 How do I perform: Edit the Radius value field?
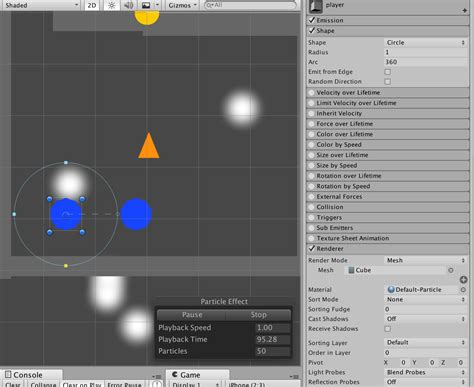[426, 52]
